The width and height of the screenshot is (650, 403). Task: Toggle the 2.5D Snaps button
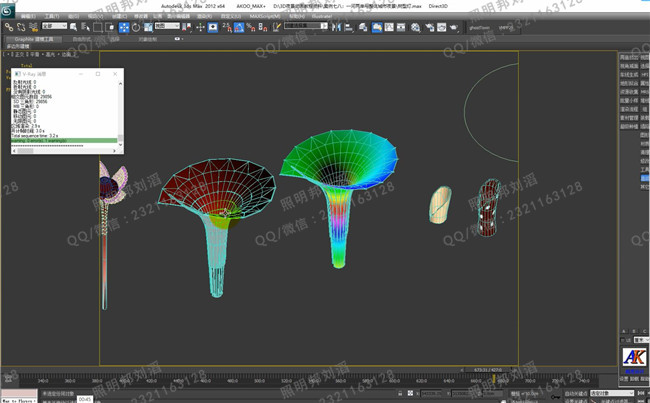(227, 27)
